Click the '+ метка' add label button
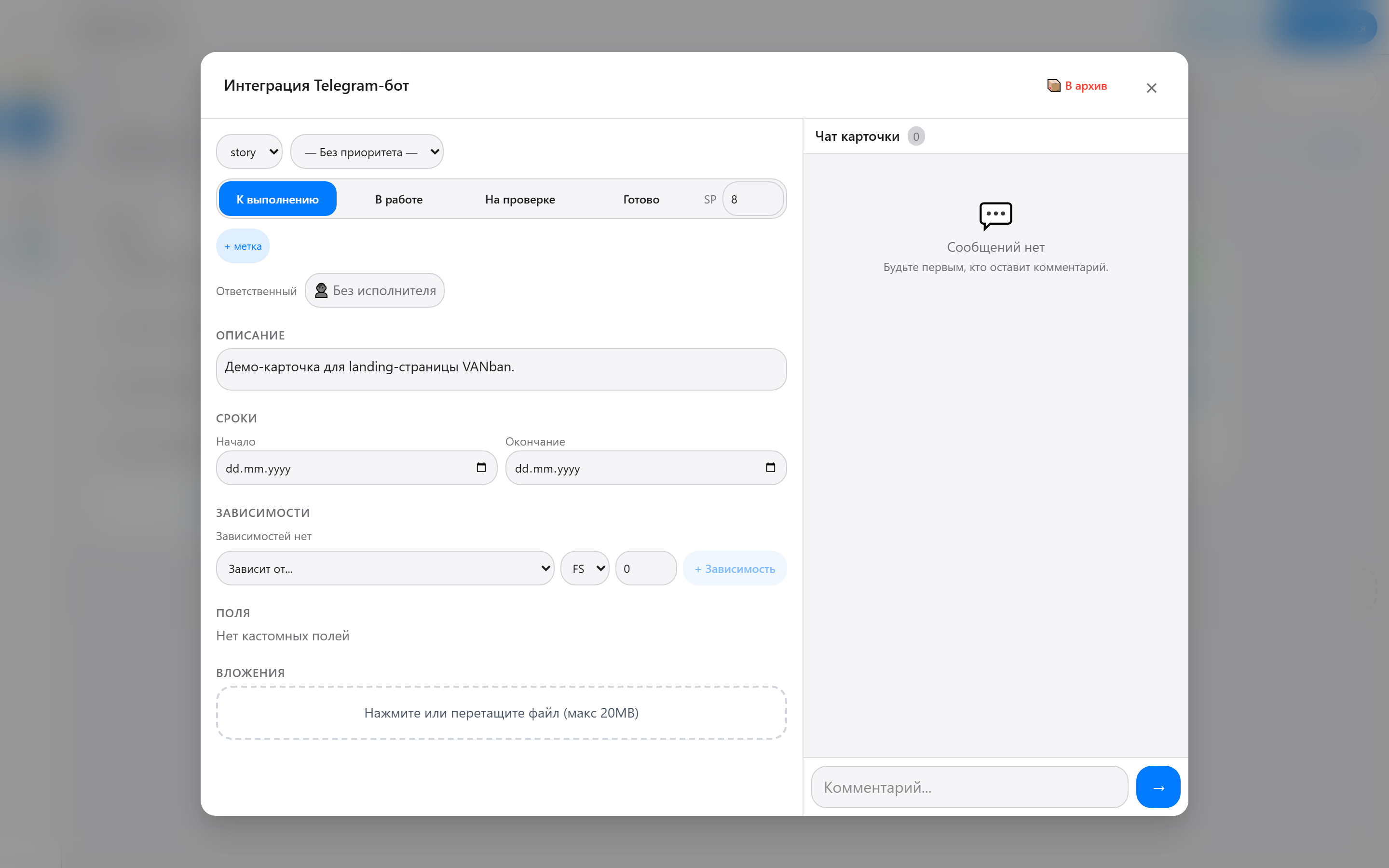1389x868 pixels. [243, 246]
